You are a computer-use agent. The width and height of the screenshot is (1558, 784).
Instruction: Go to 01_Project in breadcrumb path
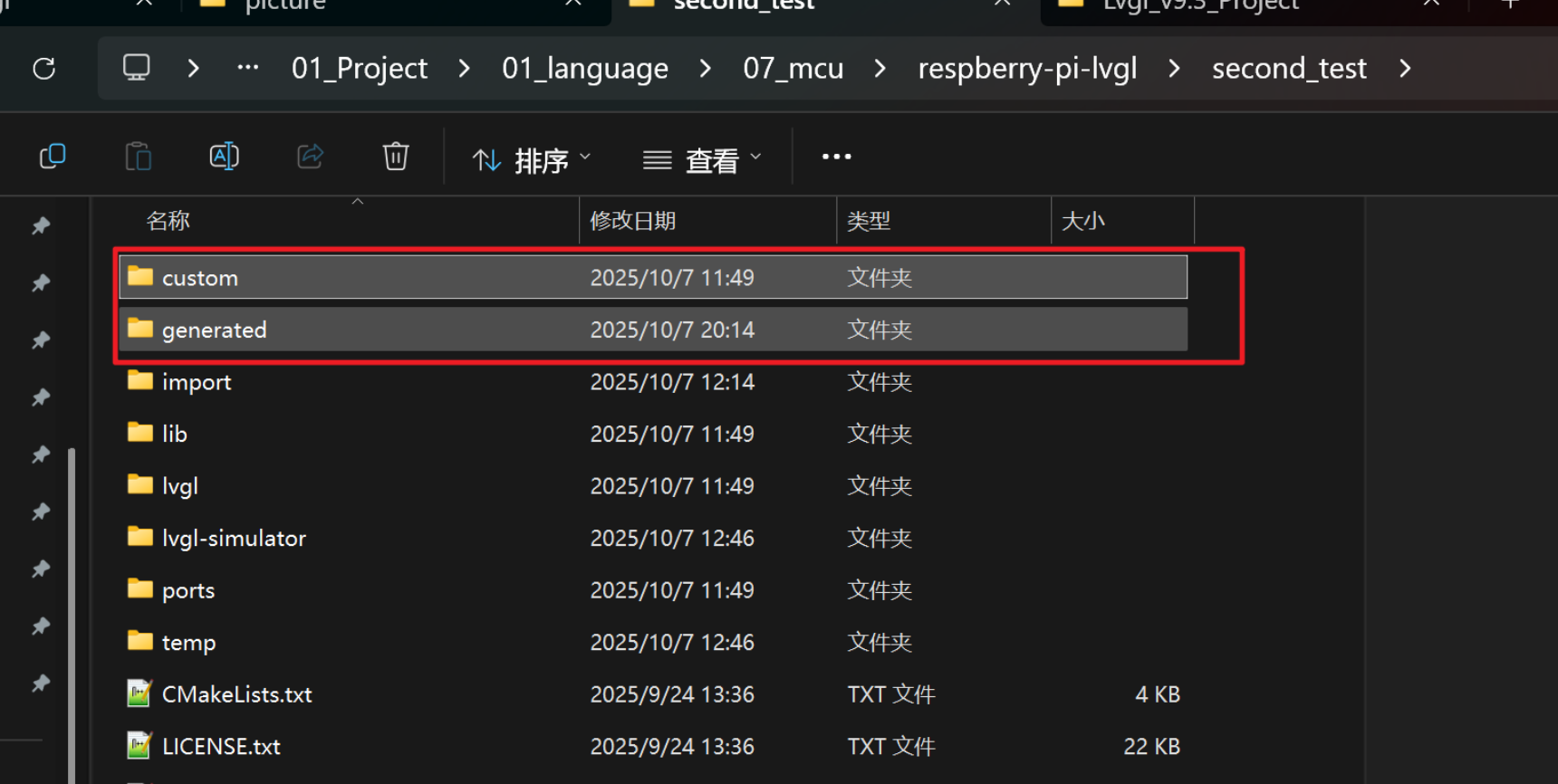pyautogui.click(x=359, y=69)
